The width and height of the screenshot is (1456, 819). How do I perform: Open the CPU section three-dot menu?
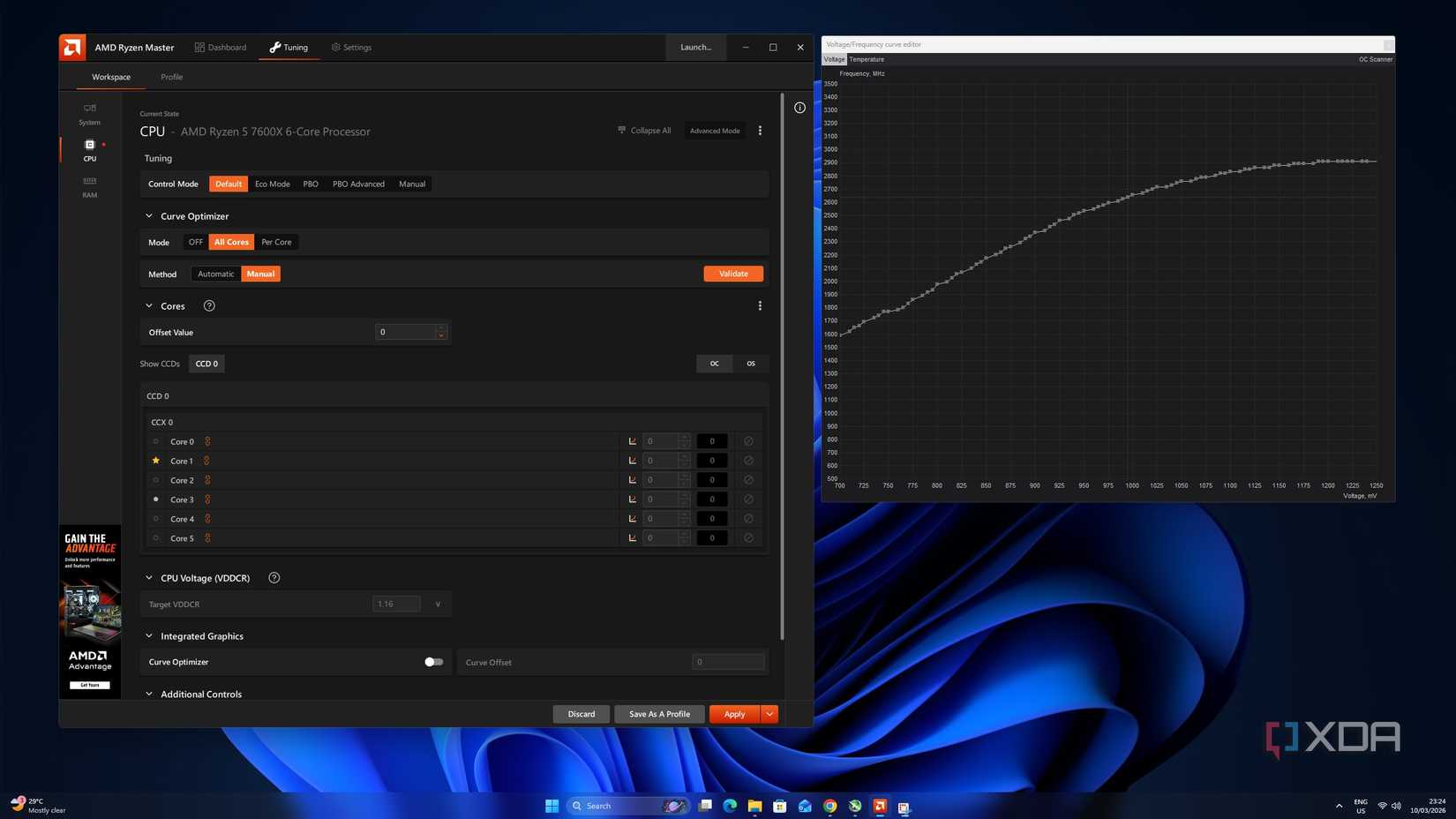(760, 131)
